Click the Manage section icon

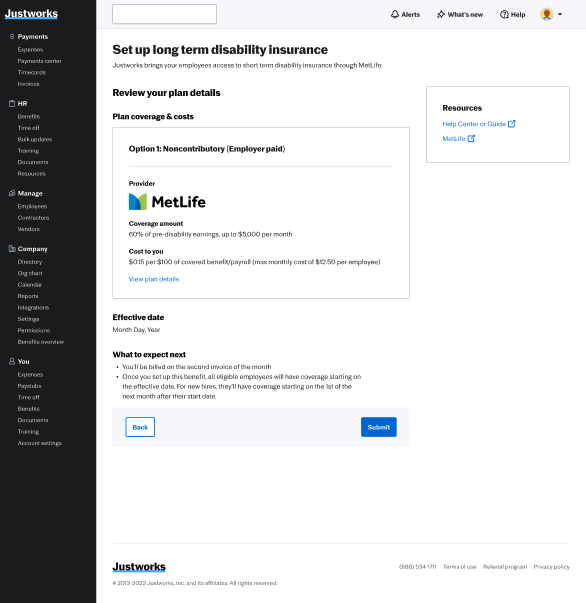click(x=12, y=193)
